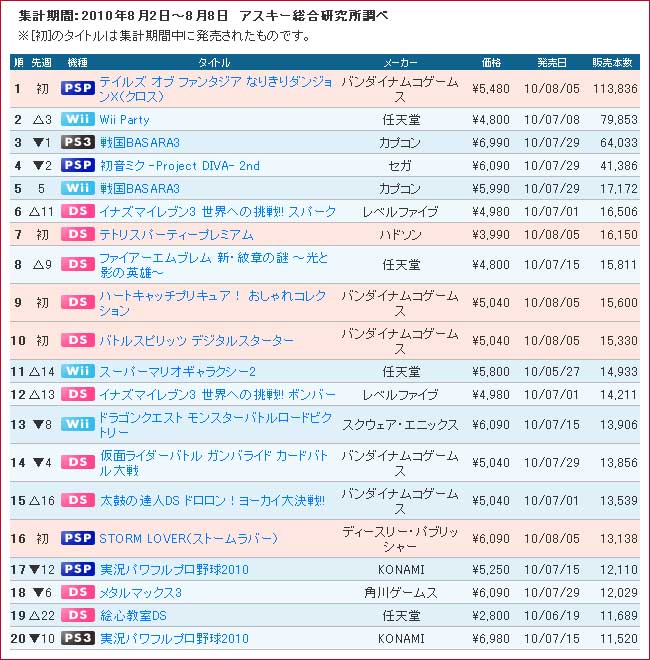Click DS badge for バトルスピリッツ row
650x660 pixels.
[x=78, y=340]
